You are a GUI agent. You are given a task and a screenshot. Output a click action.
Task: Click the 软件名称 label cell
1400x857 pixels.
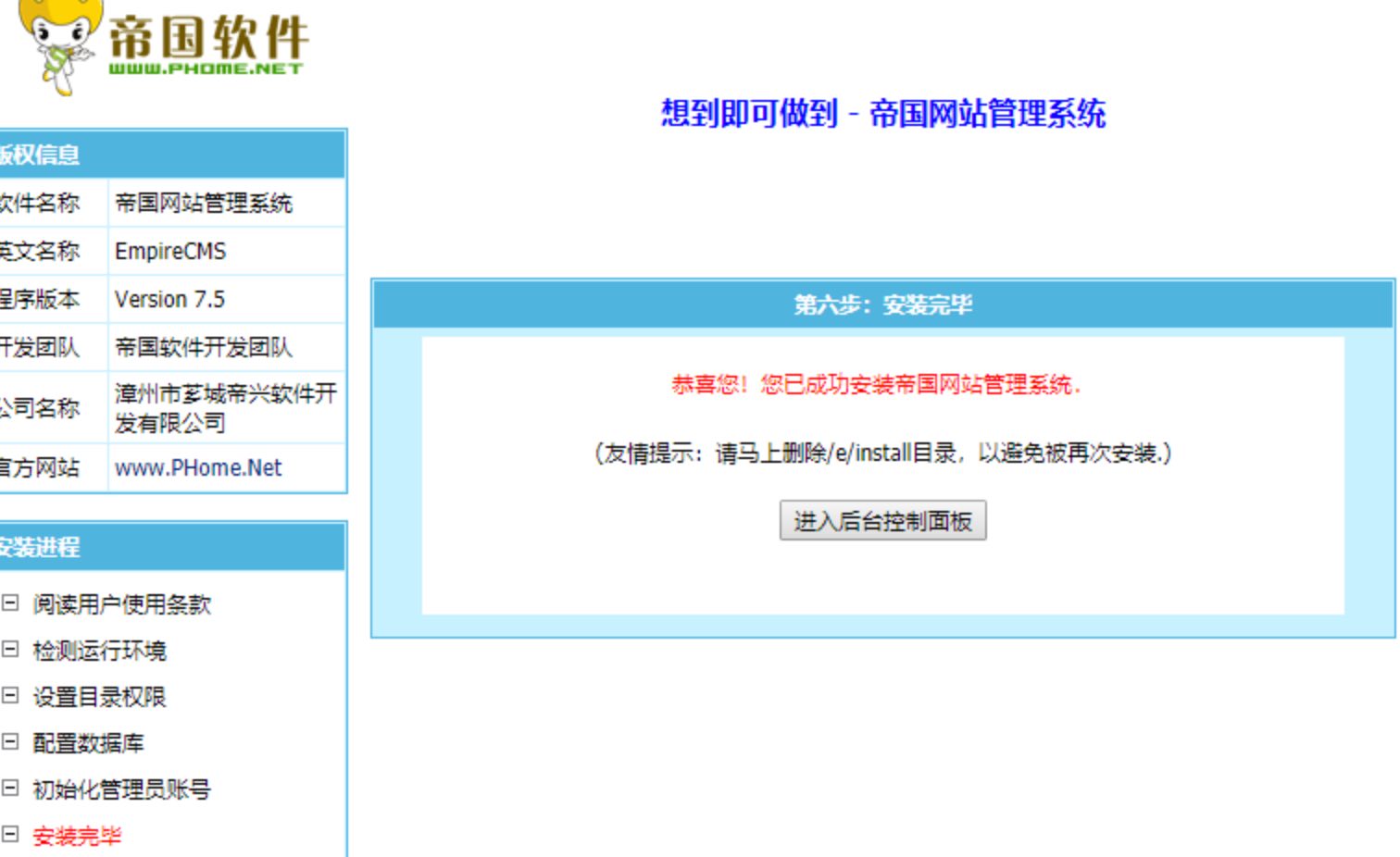coord(54,203)
